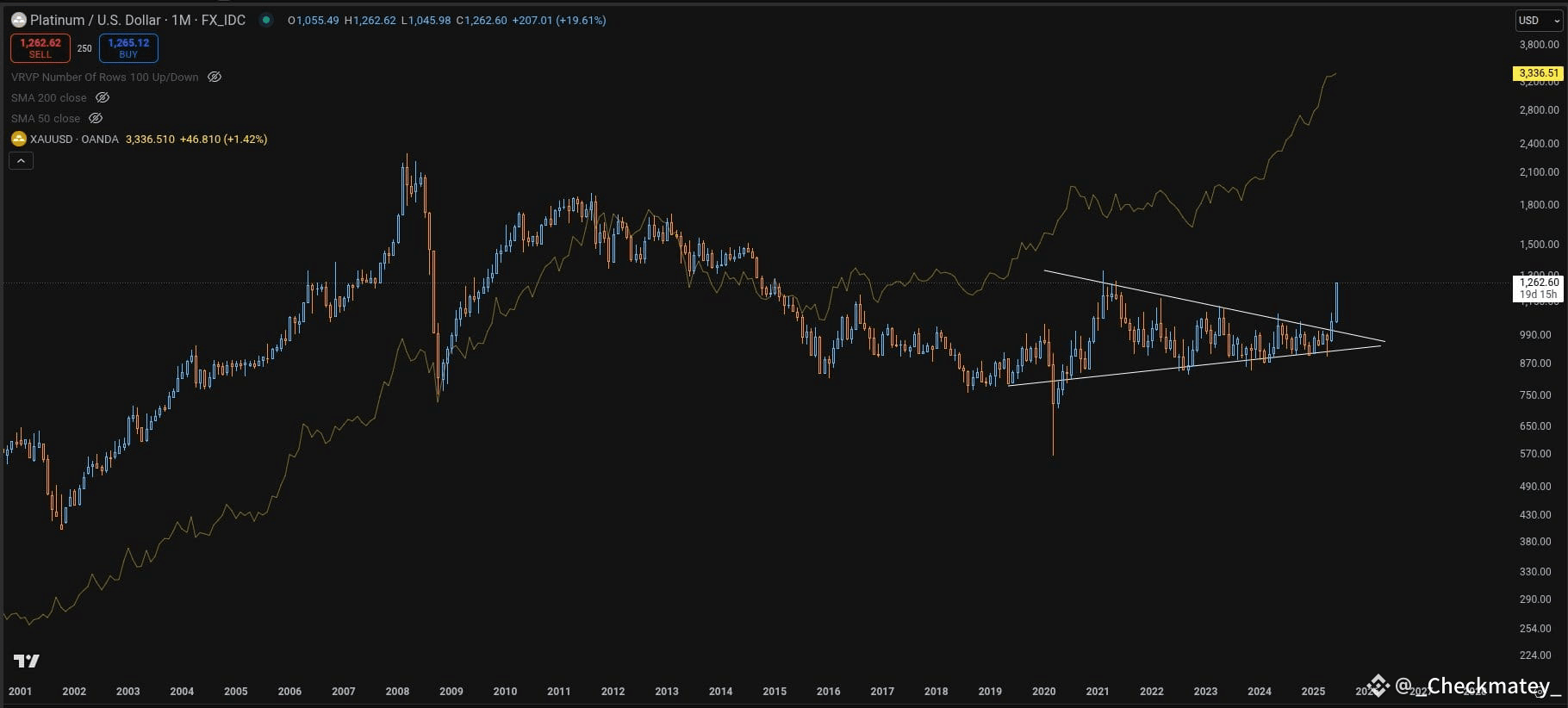Click the 430.00 price axis level
The image size is (1568, 708).
tap(1535, 515)
